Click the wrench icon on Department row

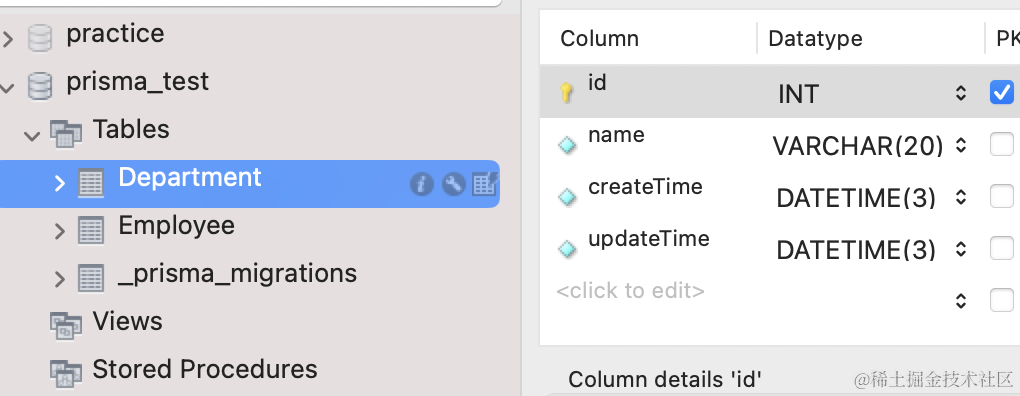click(453, 185)
